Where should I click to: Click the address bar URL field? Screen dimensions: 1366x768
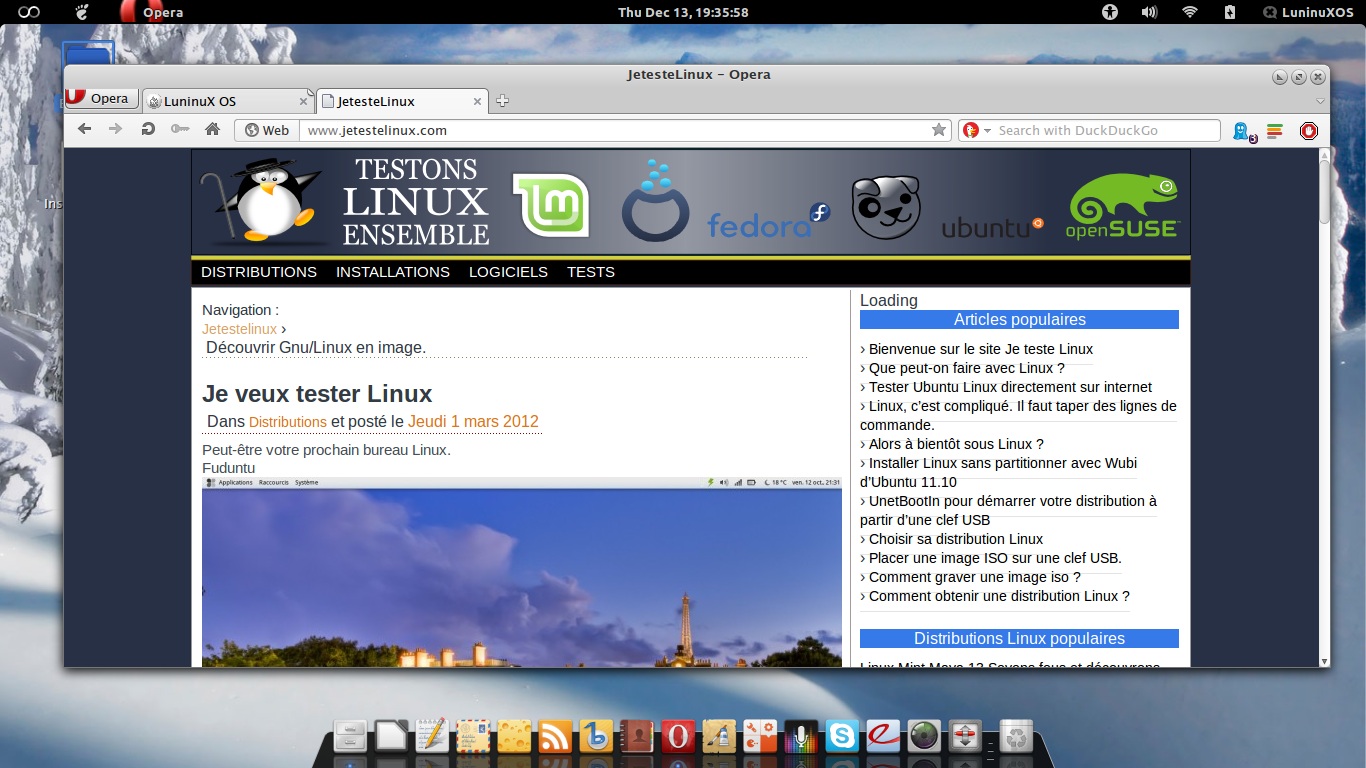[614, 130]
